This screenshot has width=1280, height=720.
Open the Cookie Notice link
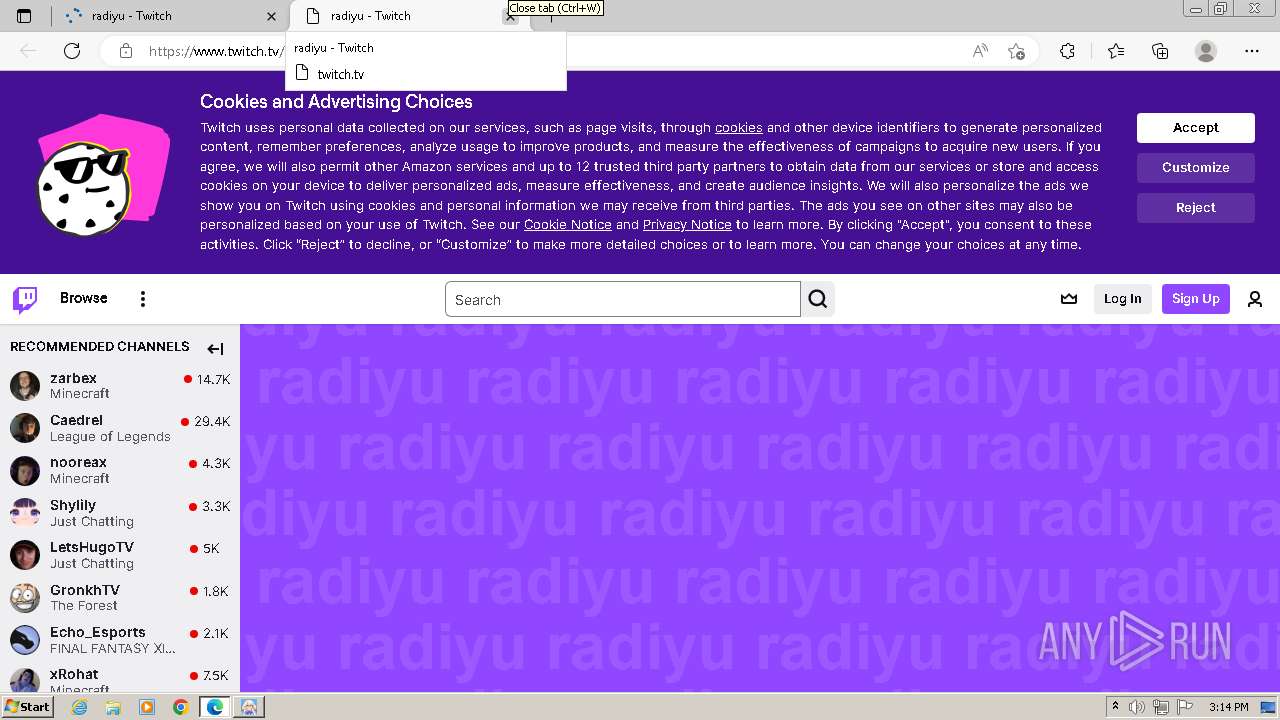coord(567,225)
